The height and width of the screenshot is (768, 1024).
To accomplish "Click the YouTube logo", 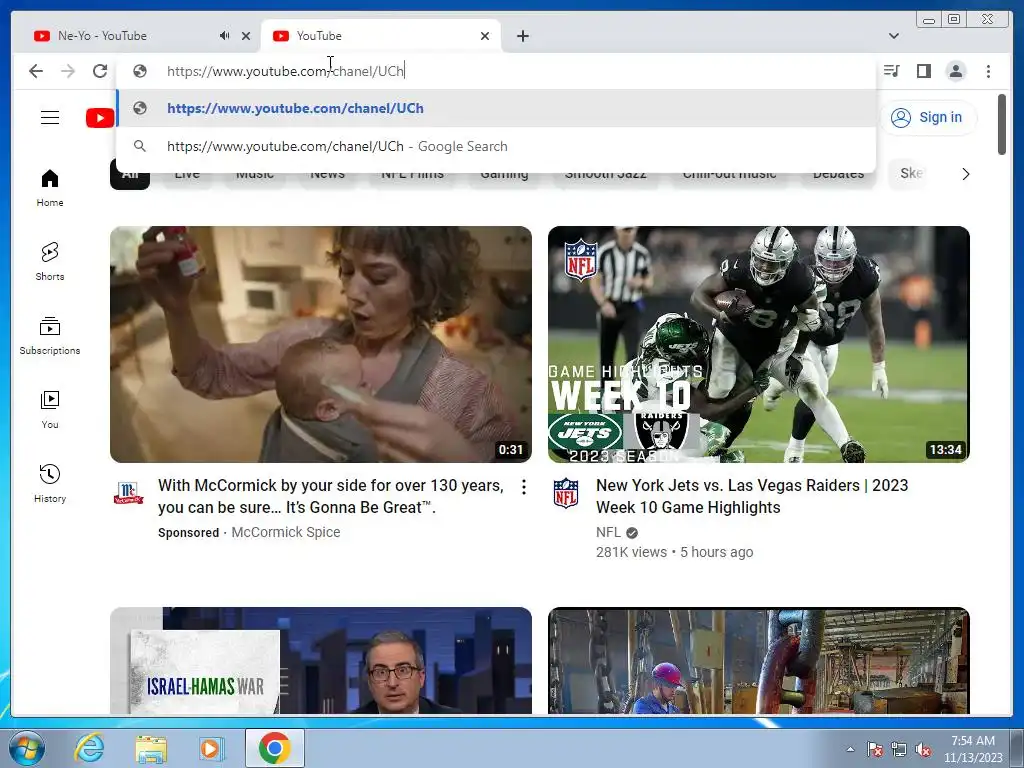I will pyautogui.click(x=100, y=118).
